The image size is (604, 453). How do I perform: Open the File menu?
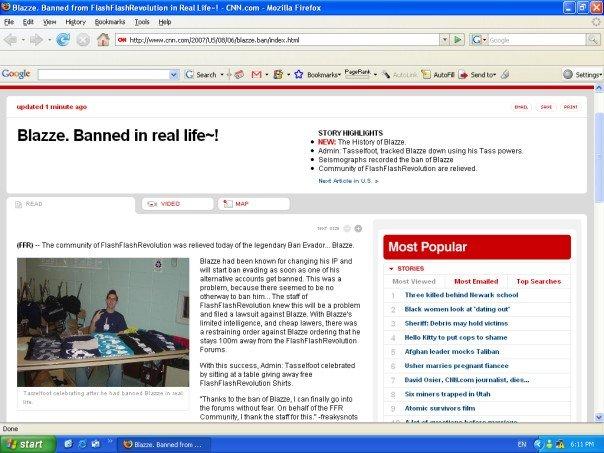pyautogui.click(x=9, y=22)
